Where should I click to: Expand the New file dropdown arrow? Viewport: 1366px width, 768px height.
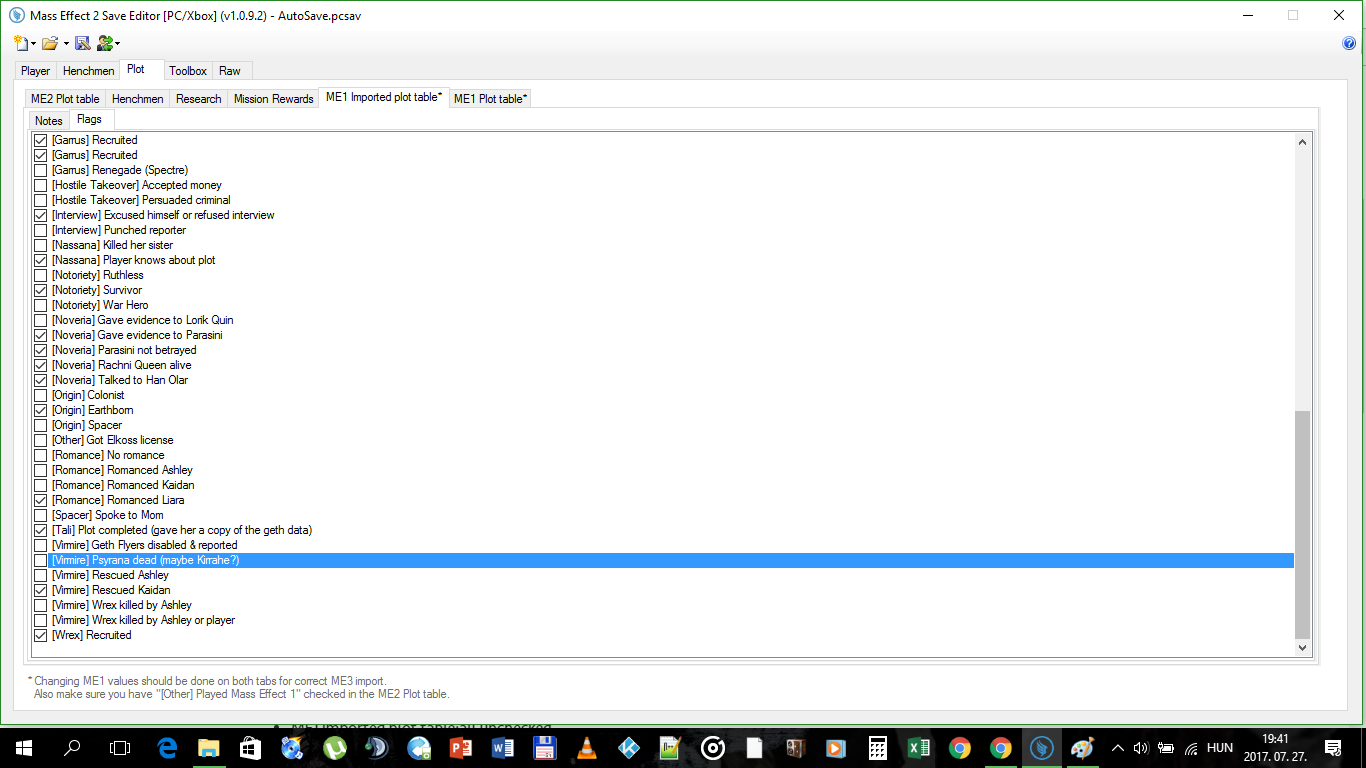click(33, 44)
